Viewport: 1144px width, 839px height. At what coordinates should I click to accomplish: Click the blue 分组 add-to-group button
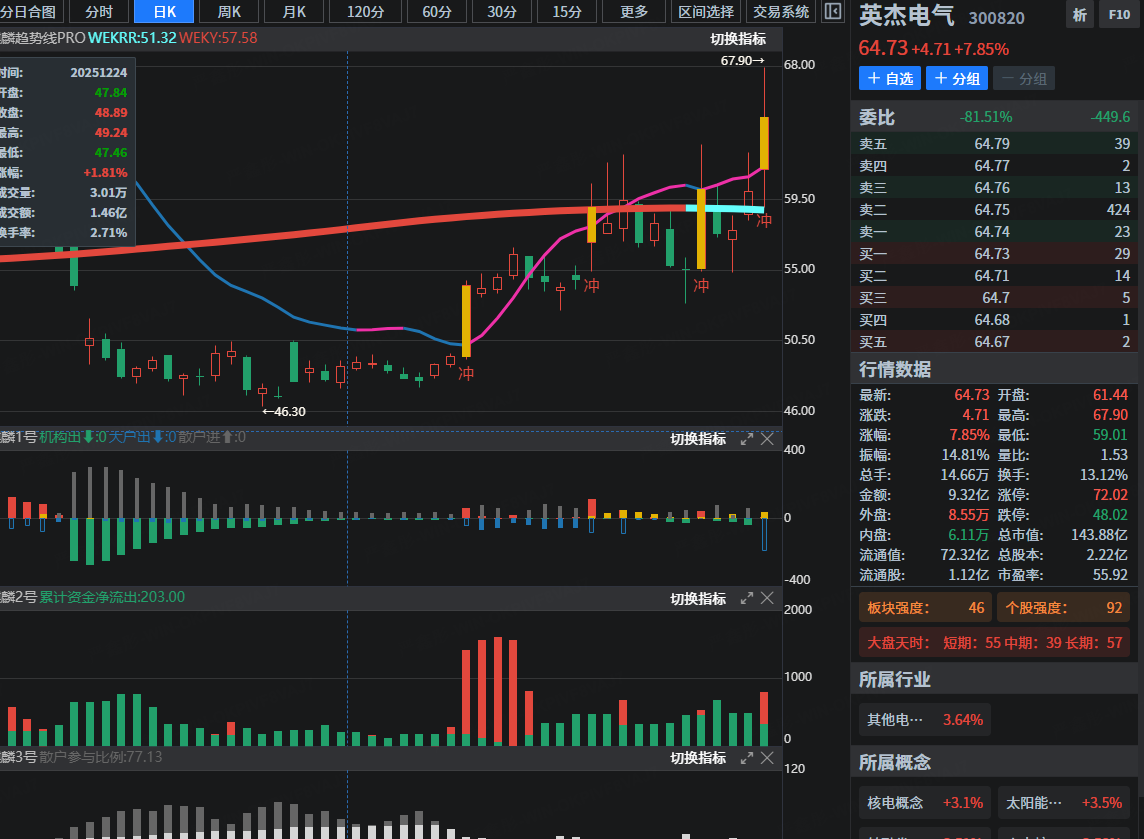coord(957,78)
